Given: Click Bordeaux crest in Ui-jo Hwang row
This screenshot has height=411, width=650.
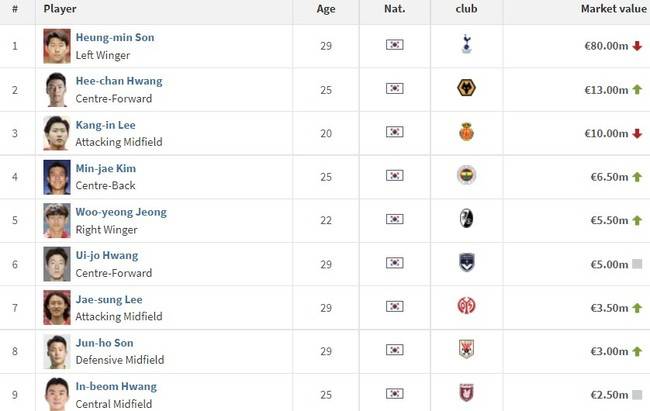Looking at the screenshot, I should 466,263.
